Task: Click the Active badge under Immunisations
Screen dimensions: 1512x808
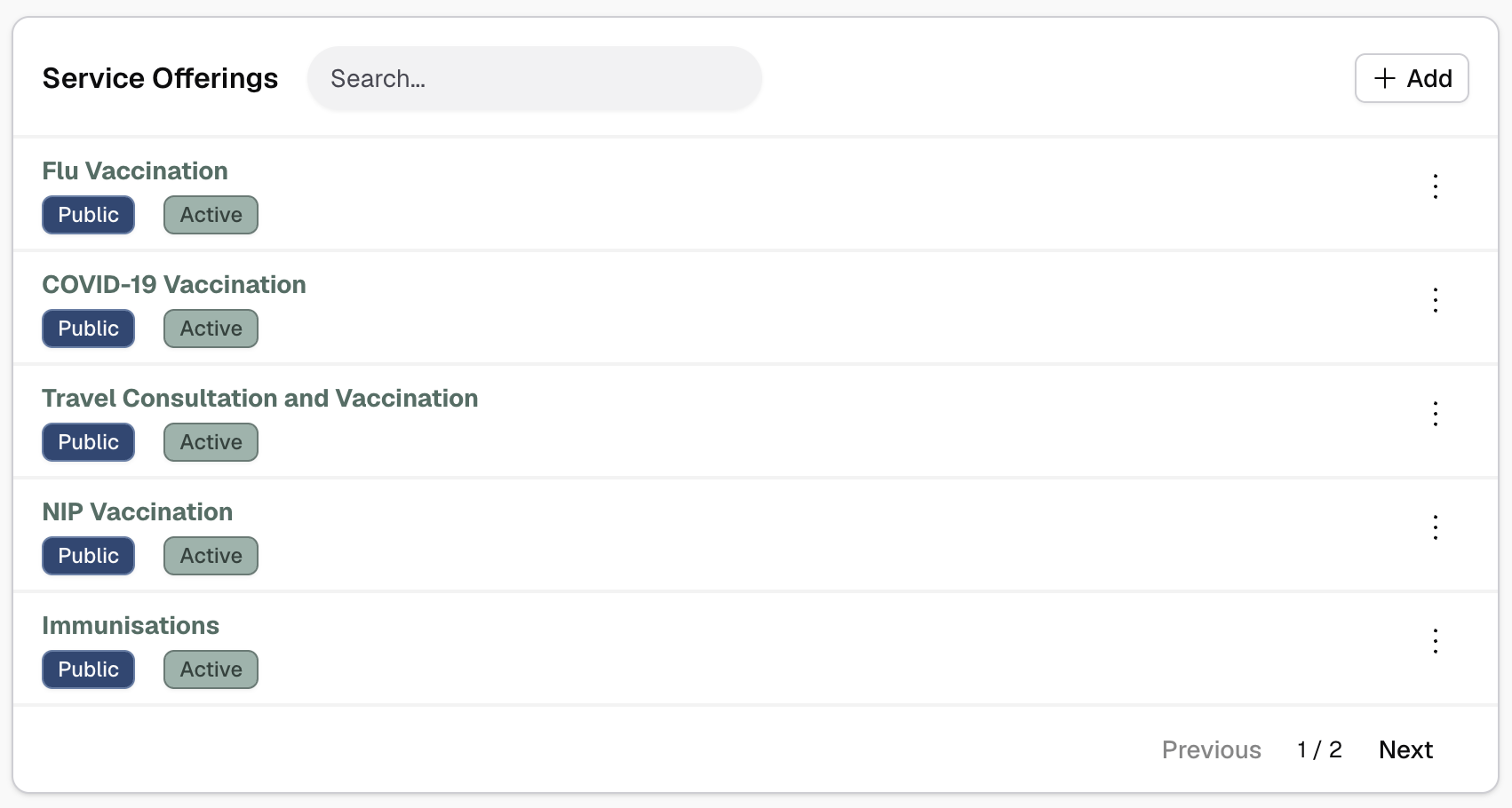Action: (x=211, y=669)
